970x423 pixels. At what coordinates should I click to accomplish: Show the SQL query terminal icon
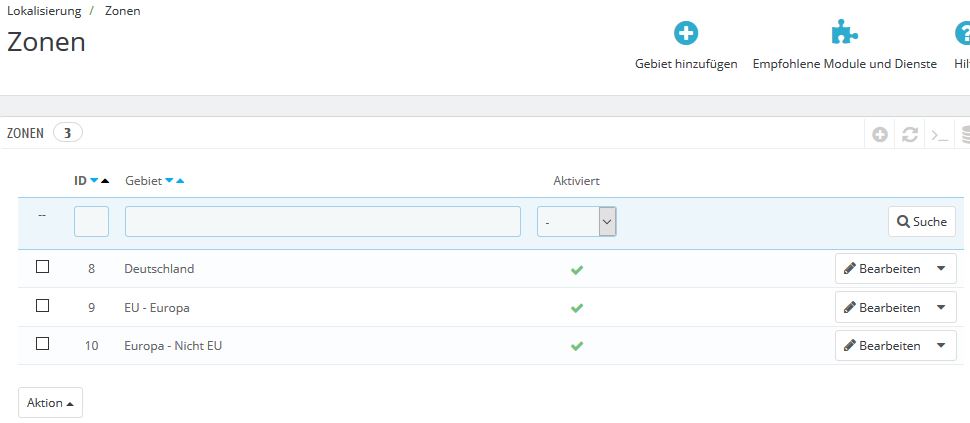[939, 134]
